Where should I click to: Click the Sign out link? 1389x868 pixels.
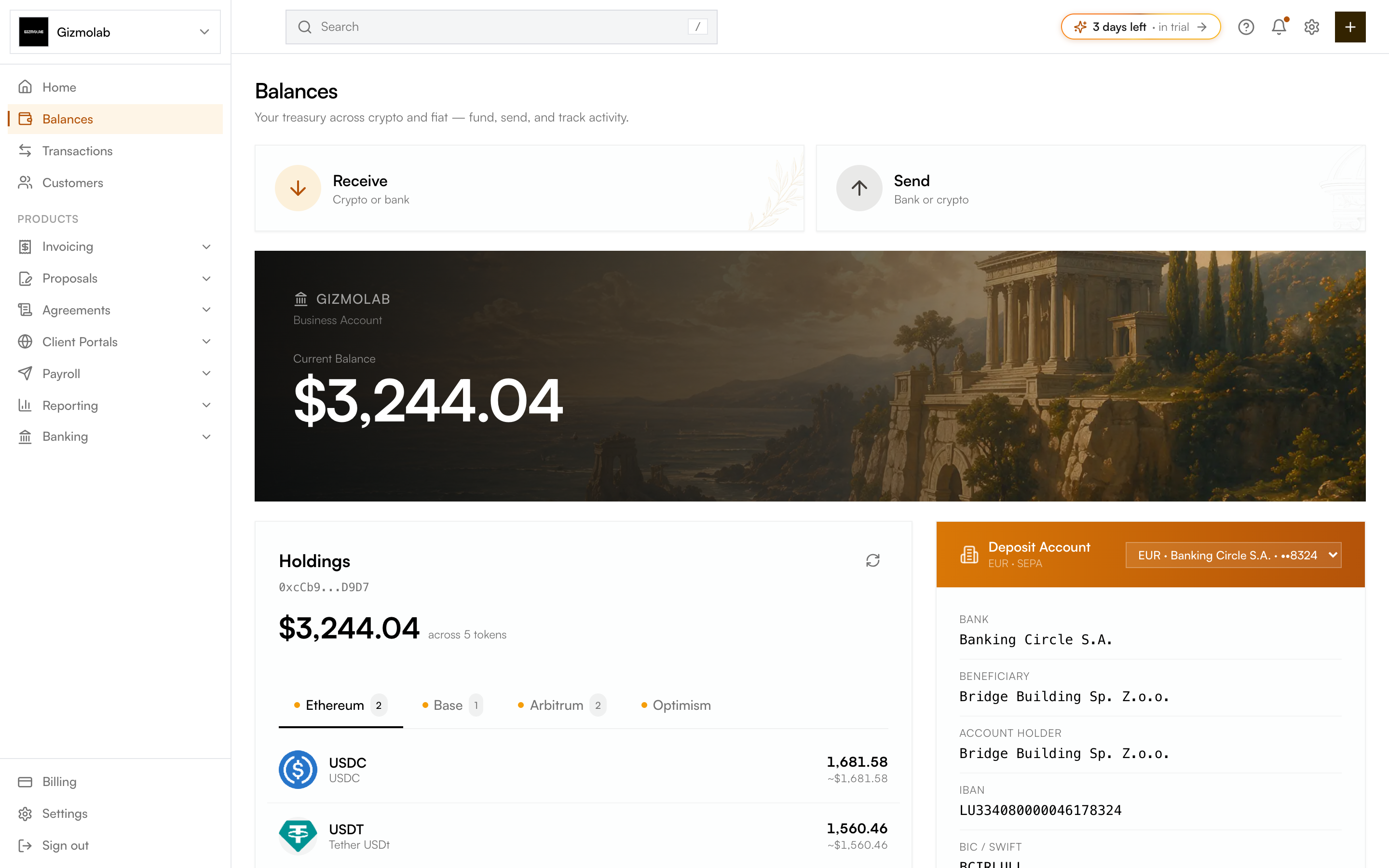click(x=115, y=845)
